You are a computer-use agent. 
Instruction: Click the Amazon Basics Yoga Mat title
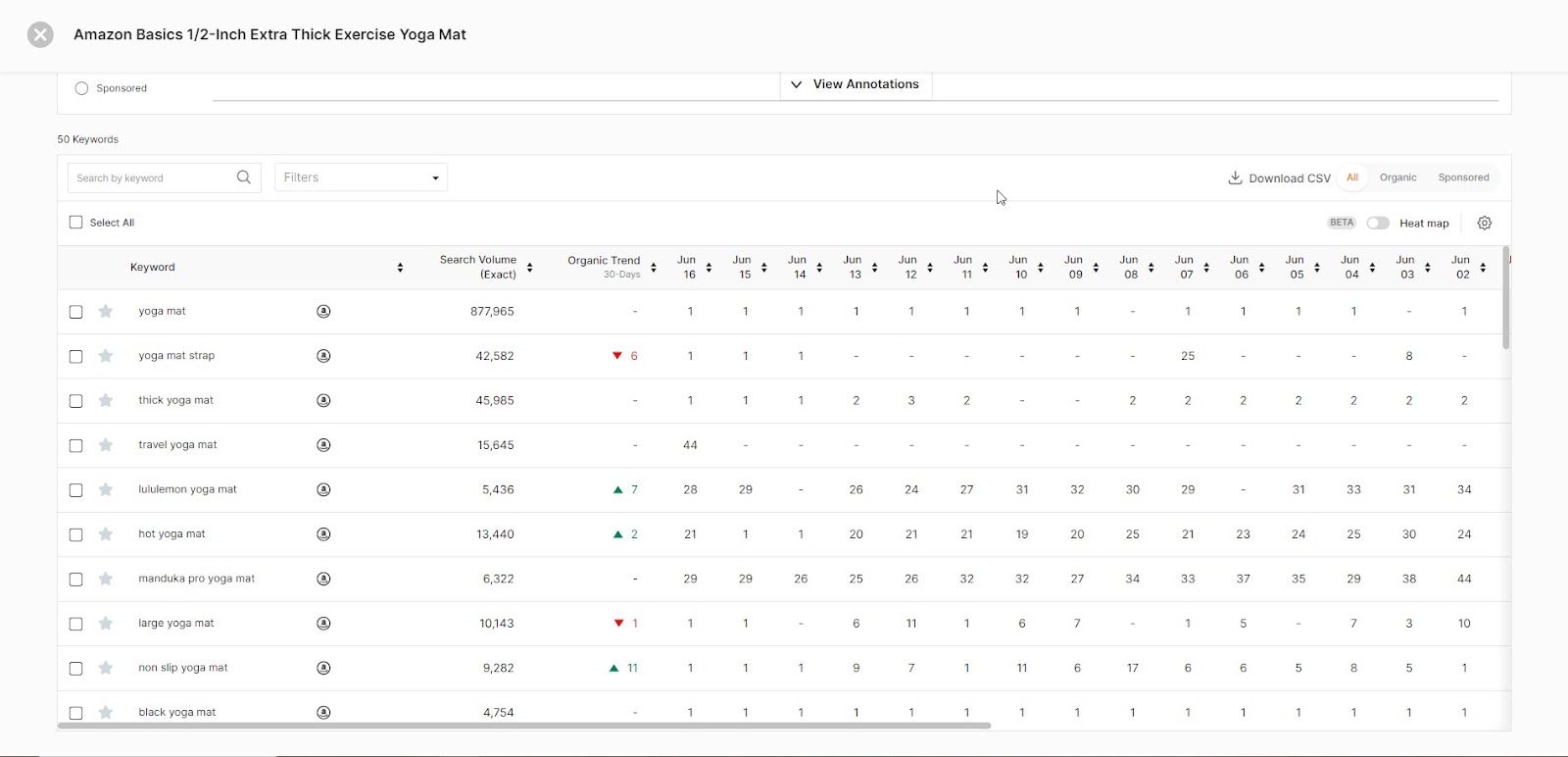tap(269, 34)
